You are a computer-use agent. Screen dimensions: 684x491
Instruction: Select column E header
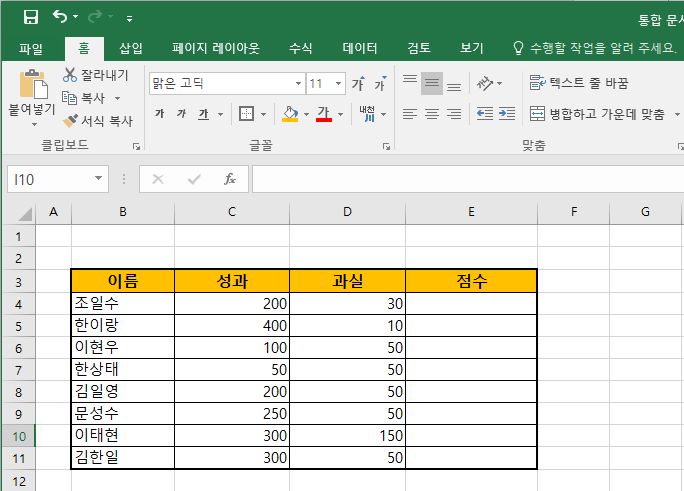coord(471,212)
